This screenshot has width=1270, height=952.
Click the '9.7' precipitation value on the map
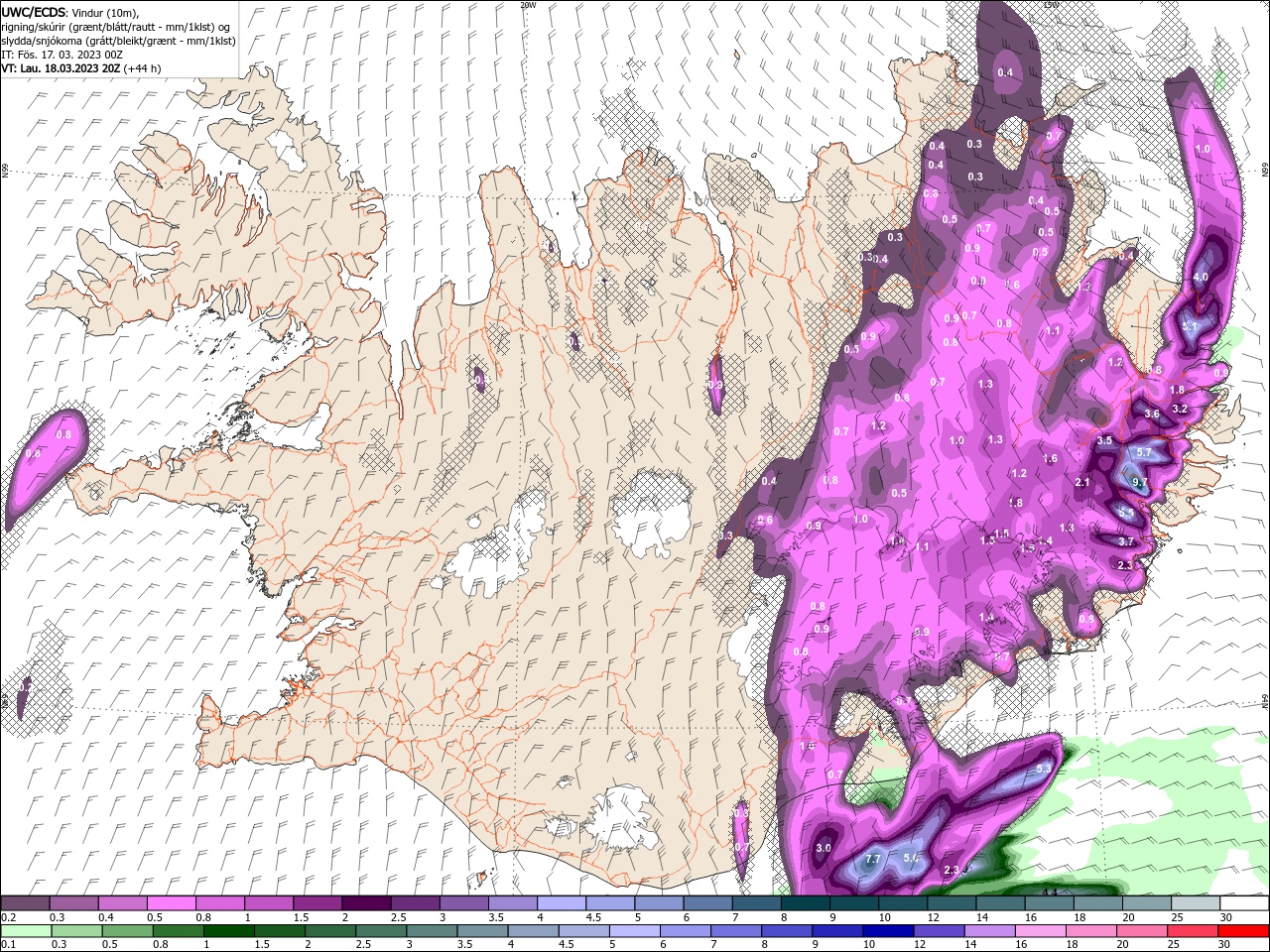[x=1139, y=483]
